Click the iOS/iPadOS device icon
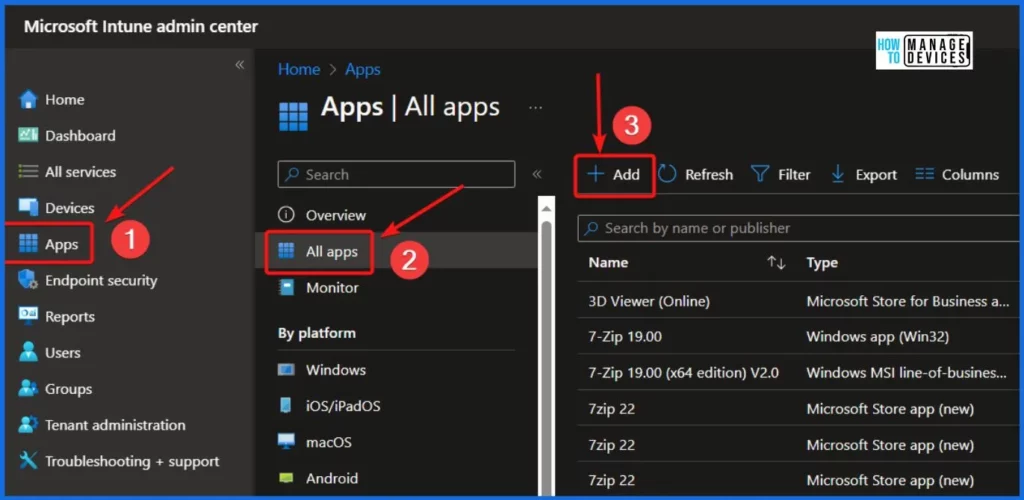The height and width of the screenshot is (500, 1024). (x=286, y=405)
